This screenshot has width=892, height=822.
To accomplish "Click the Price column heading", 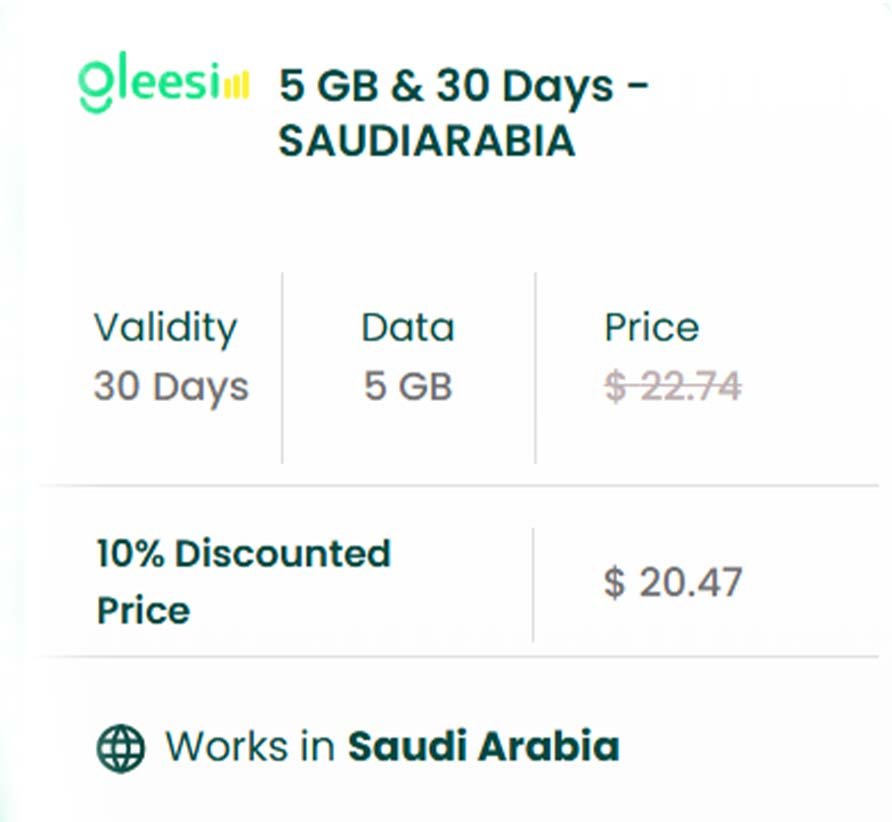I will [652, 328].
